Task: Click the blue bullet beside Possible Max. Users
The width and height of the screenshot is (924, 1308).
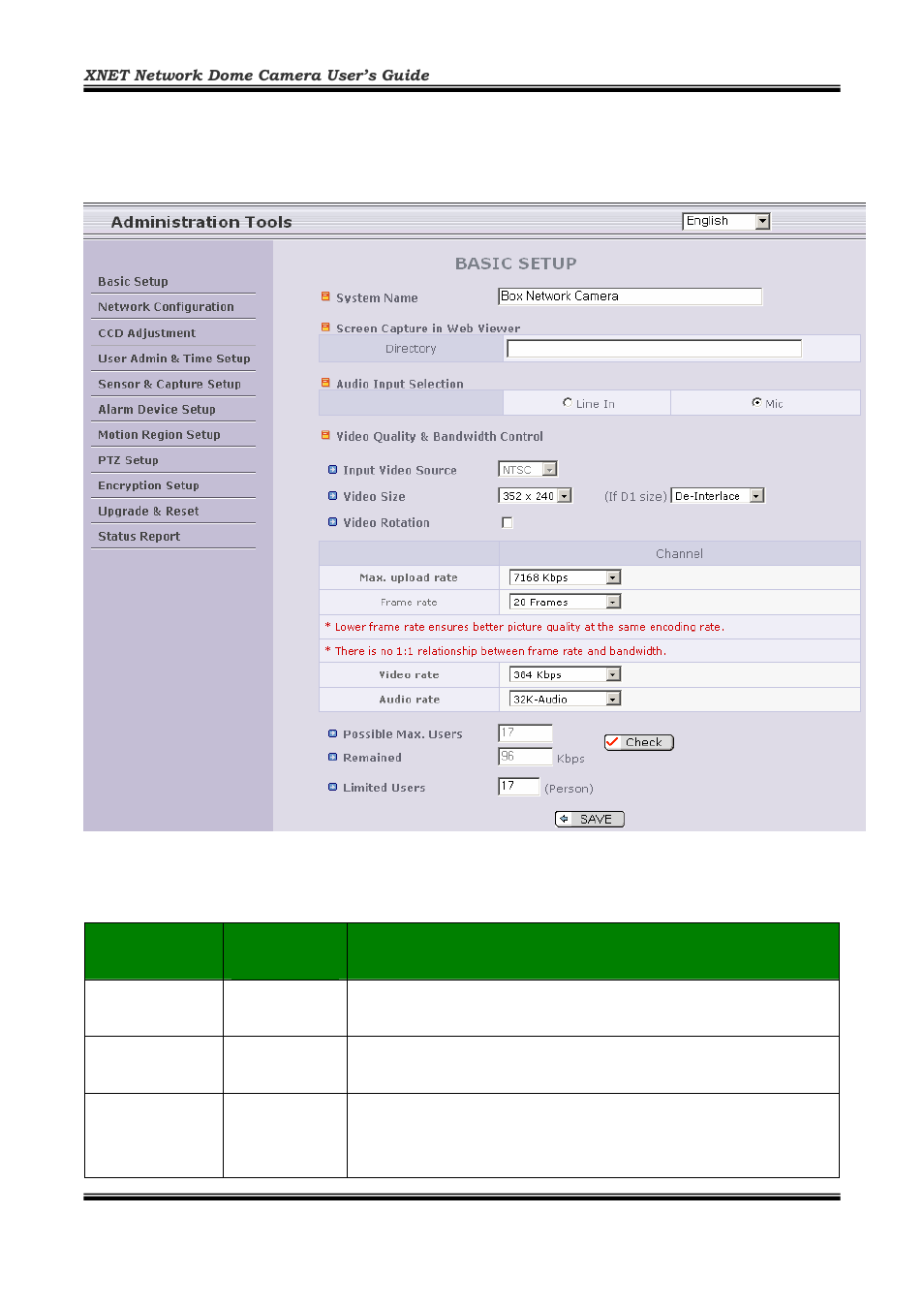Action: pyautogui.click(x=333, y=734)
